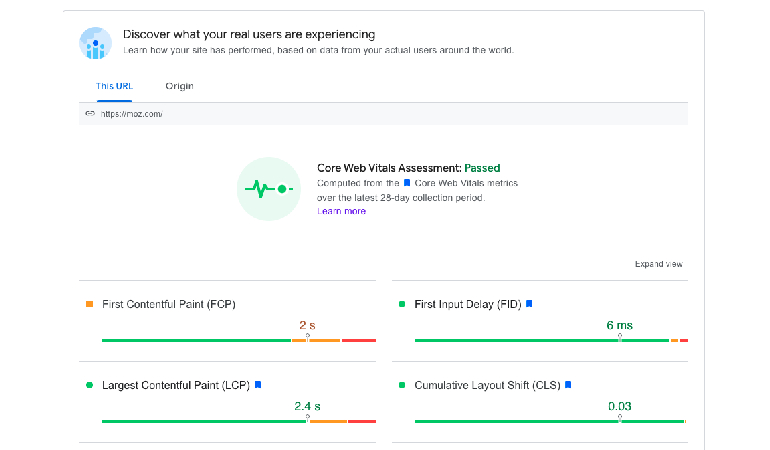Image resolution: width=770 pixels, height=450 pixels.
Task: Open the Learn more link
Action: pos(341,212)
